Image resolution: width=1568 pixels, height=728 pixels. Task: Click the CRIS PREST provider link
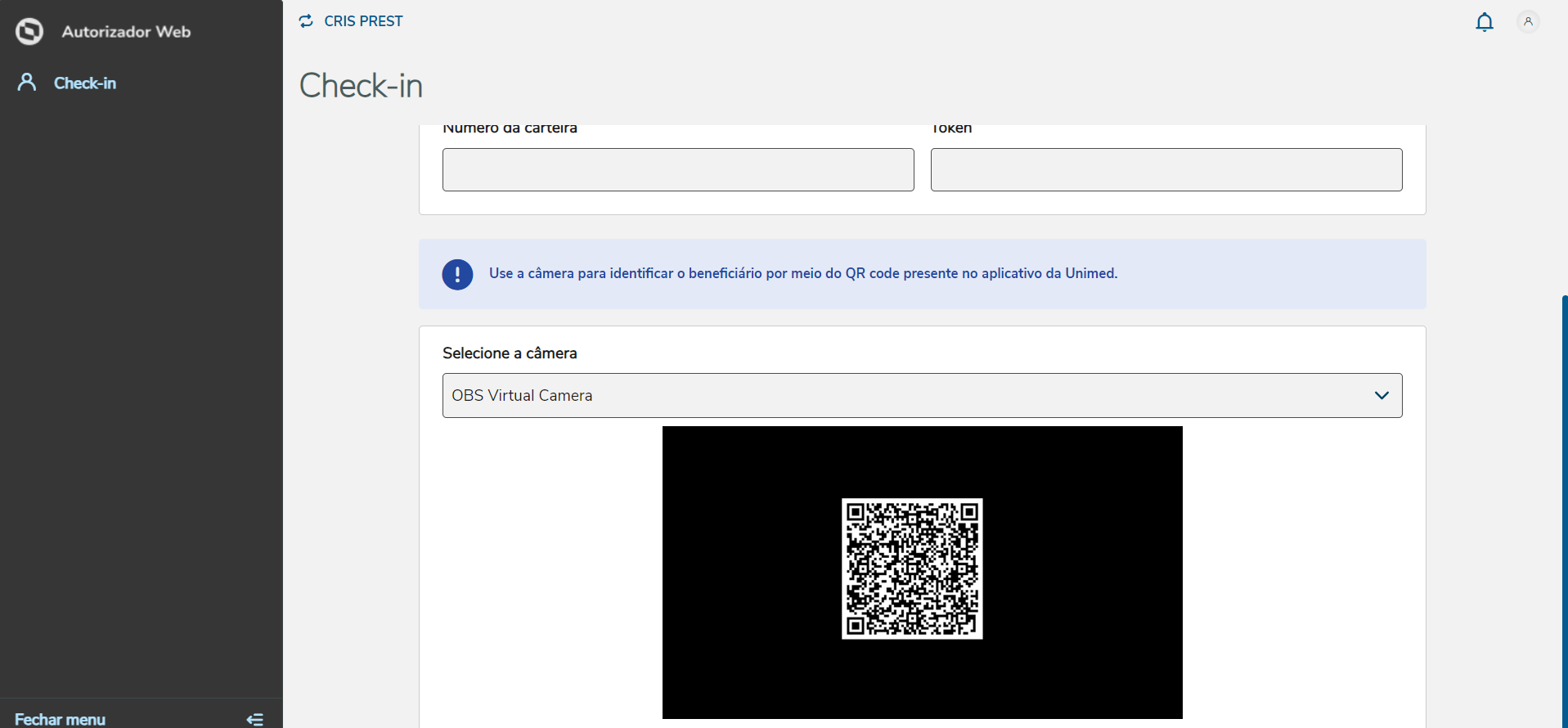point(363,21)
